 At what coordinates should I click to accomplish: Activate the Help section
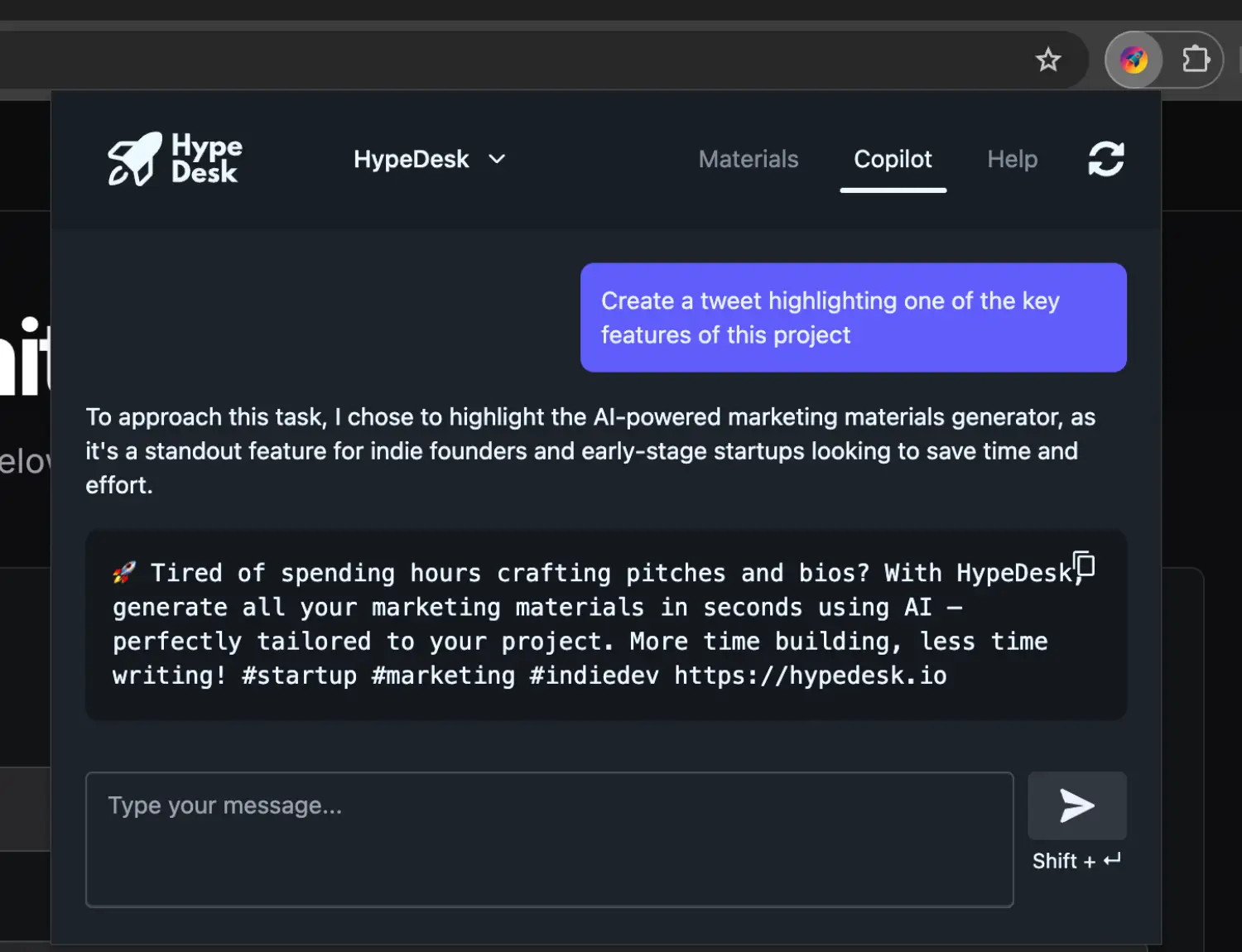(1012, 159)
